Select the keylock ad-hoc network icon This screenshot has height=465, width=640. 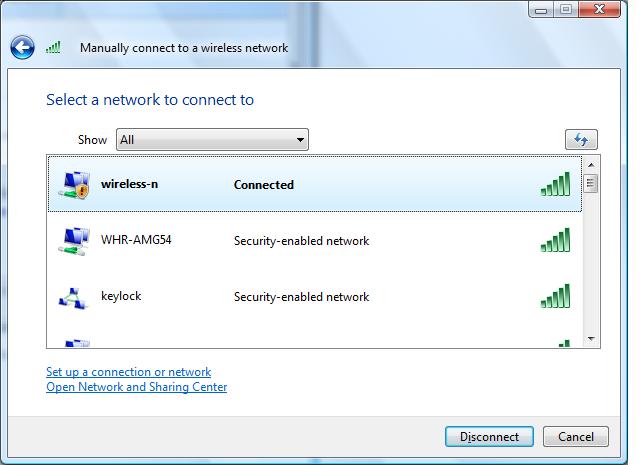click(73, 298)
